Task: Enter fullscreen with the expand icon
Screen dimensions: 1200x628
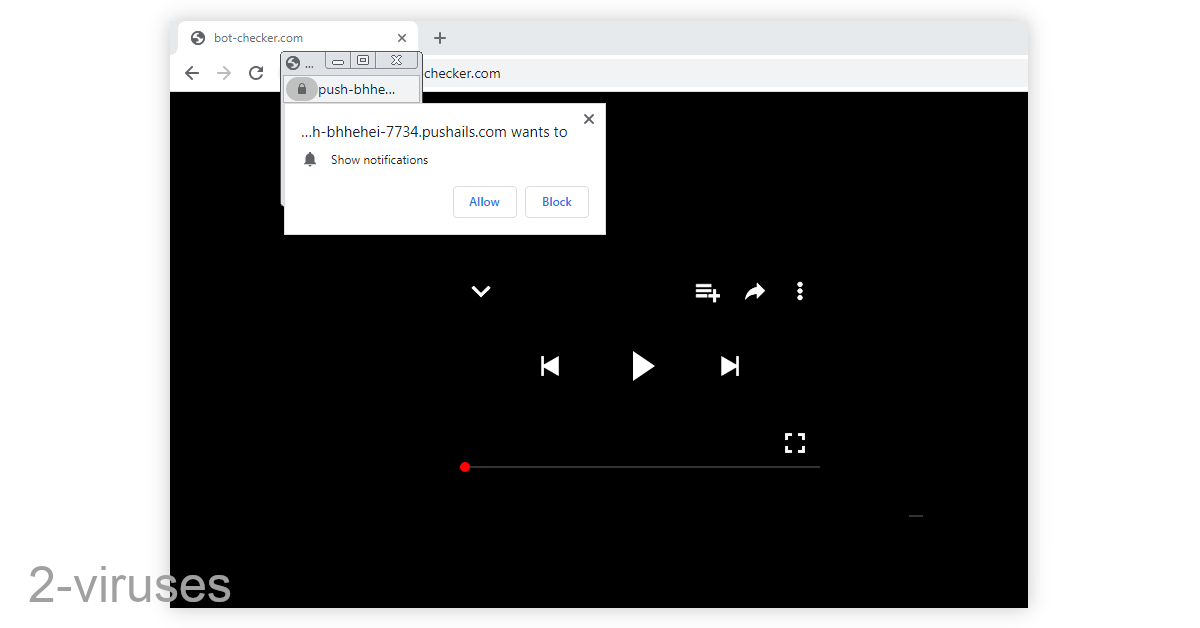Action: (795, 443)
